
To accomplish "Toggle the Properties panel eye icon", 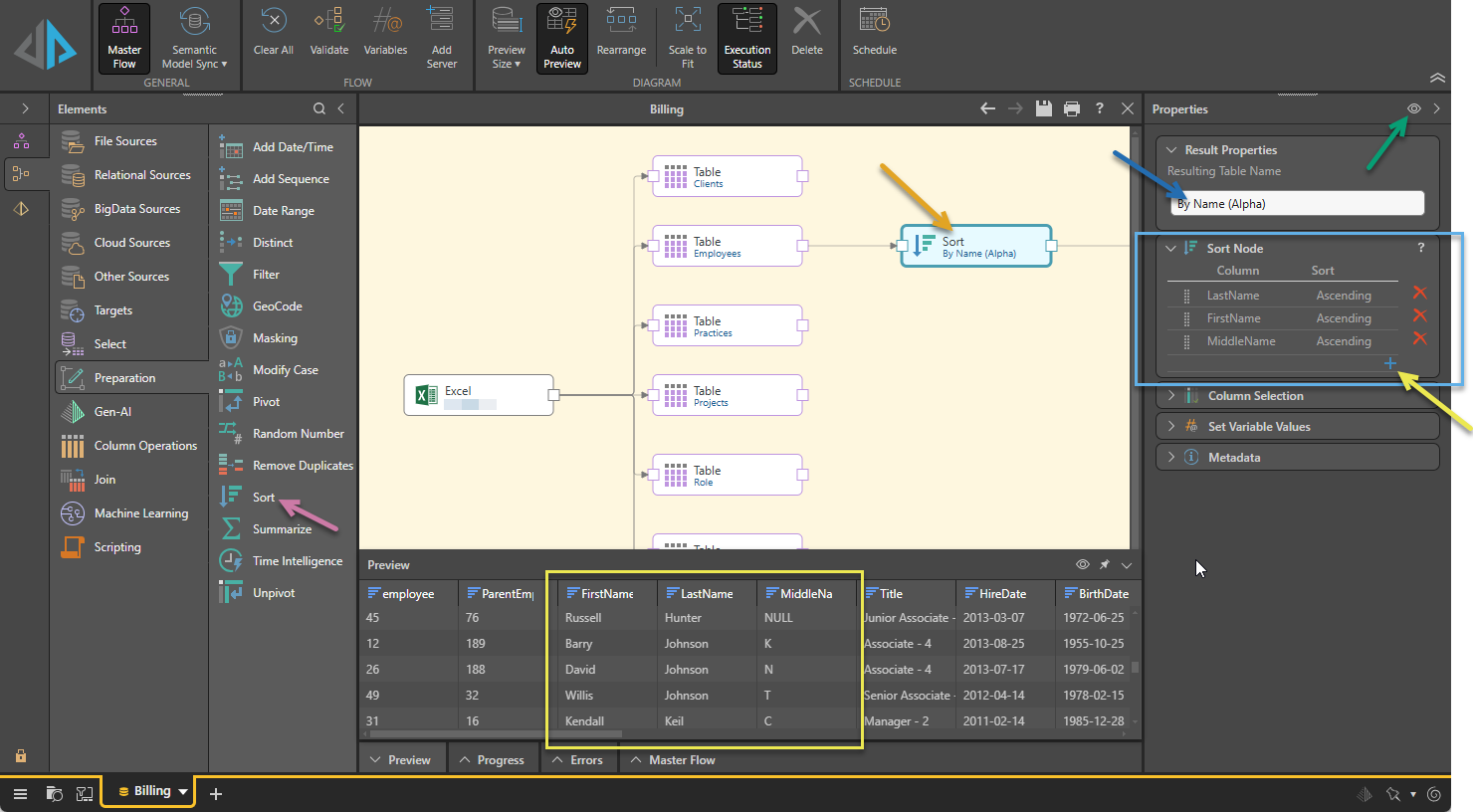I will pyautogui.click(x=1413, y=108).
